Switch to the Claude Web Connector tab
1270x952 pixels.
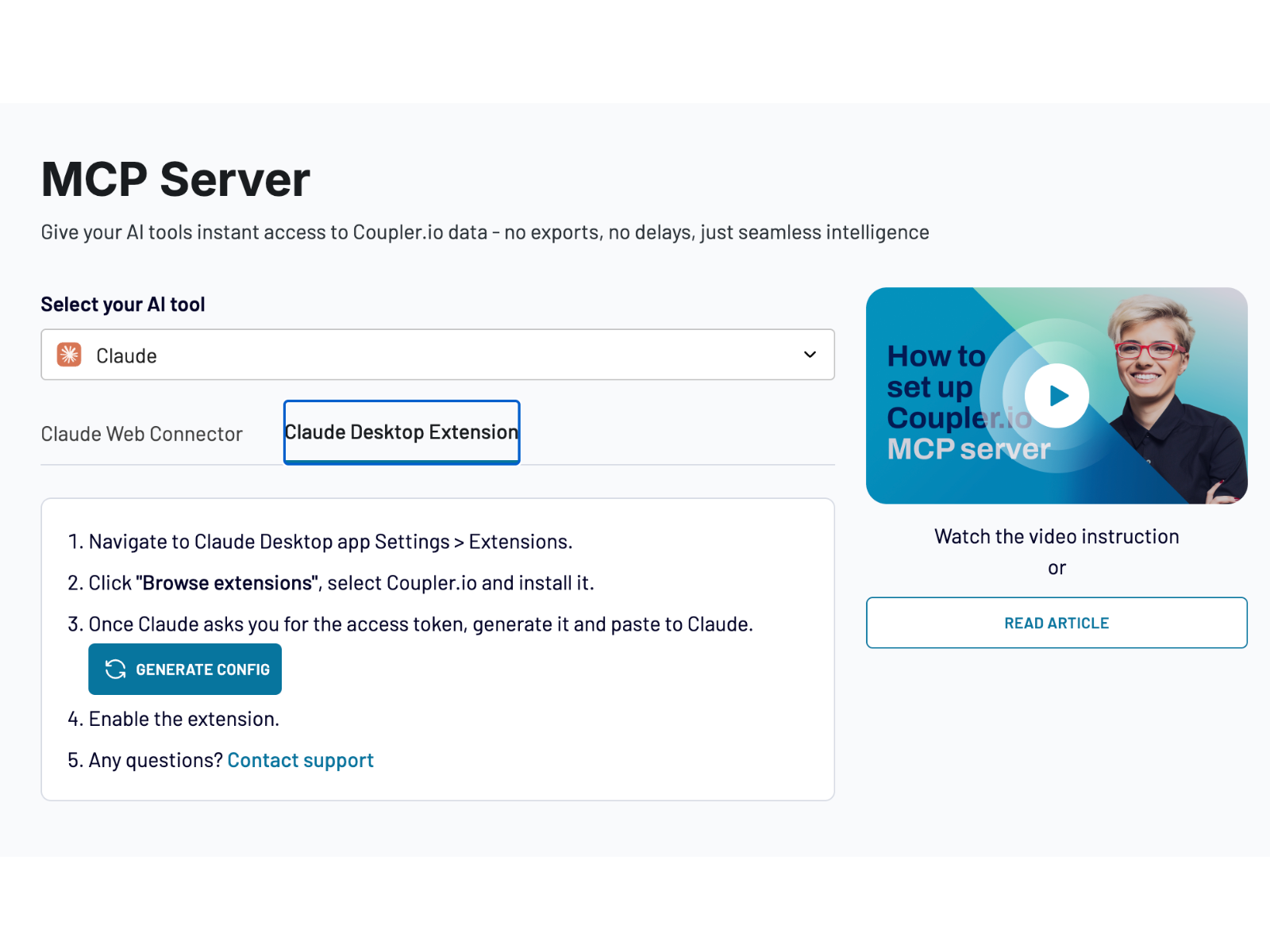tap(141, 433)
